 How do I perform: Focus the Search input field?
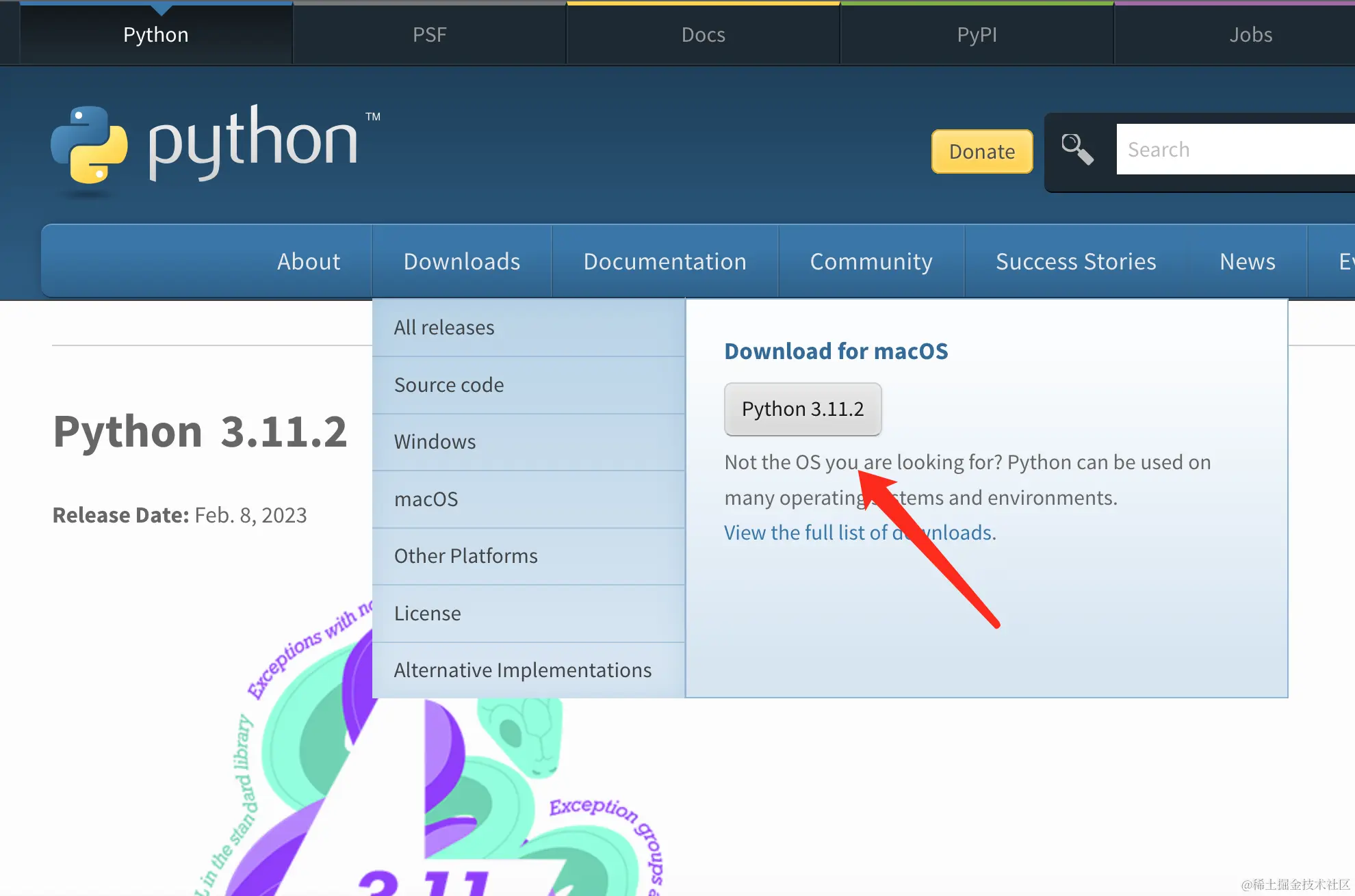pyautogui.click(x=1236, y=149)
